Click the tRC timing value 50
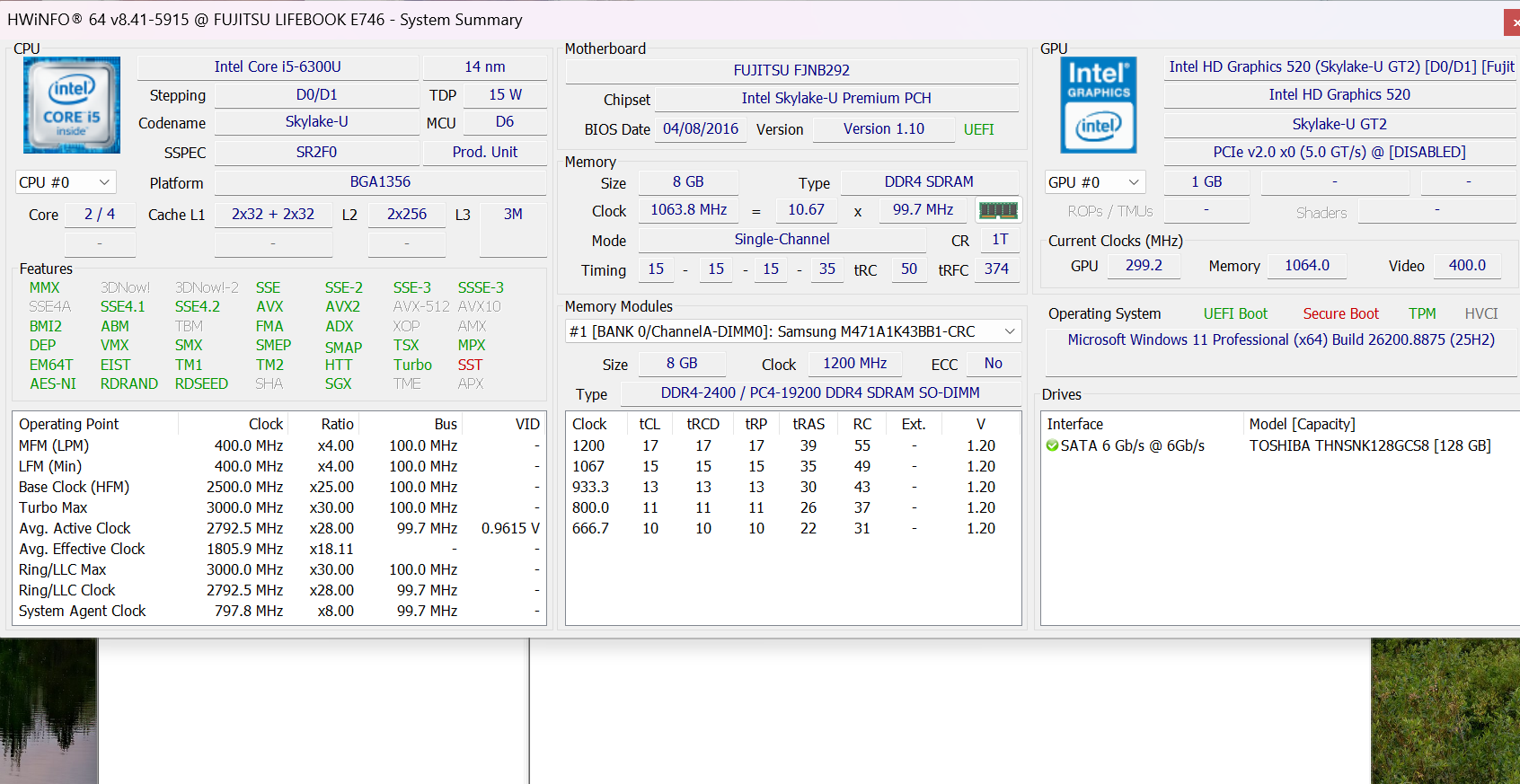1520x784 pixels. coord(909,269)
